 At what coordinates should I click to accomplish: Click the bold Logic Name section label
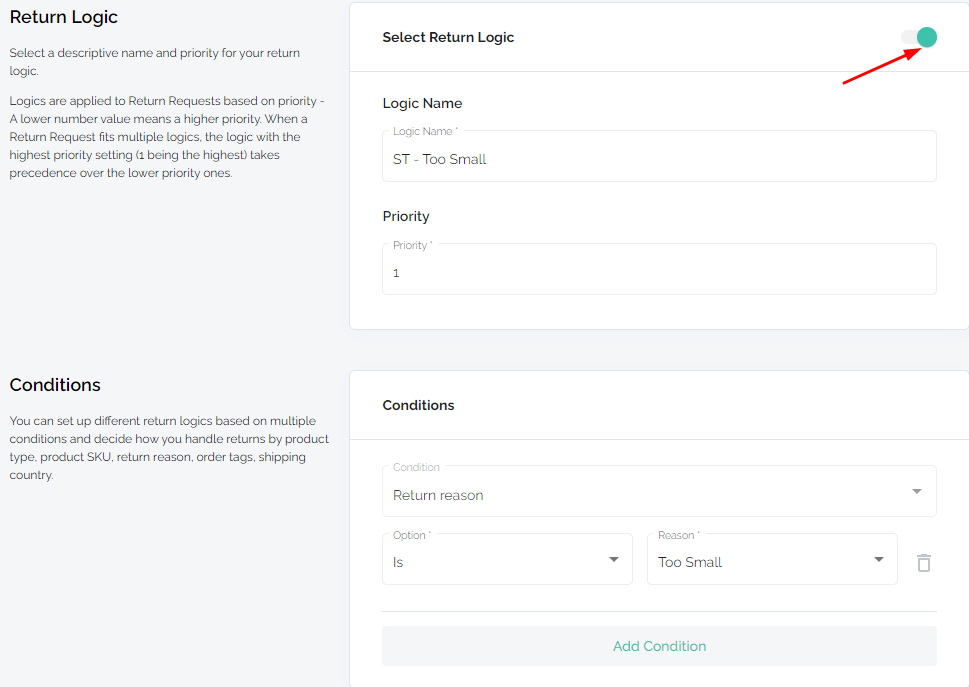click(x=422, y=103)
